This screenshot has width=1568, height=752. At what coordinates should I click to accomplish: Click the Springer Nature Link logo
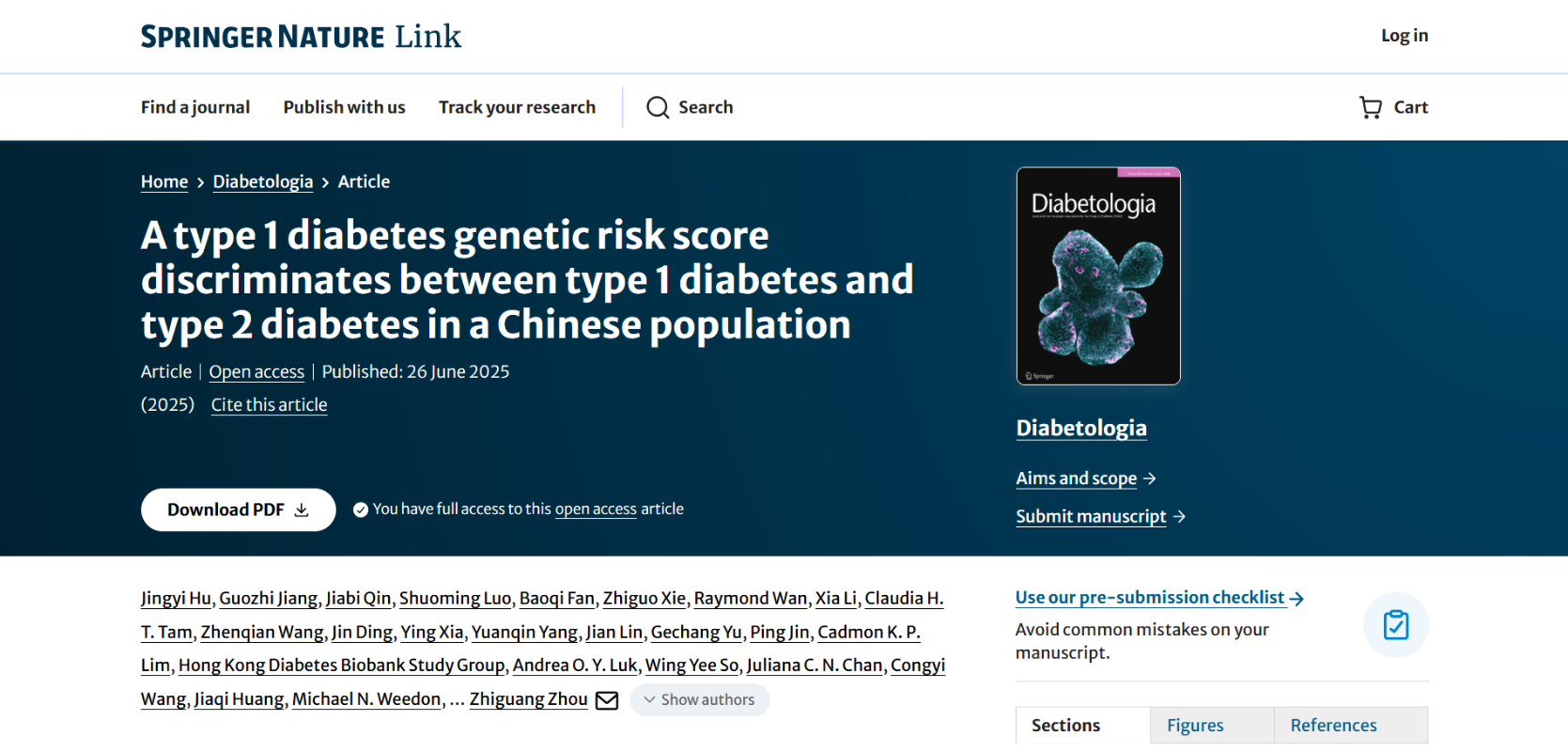301,37
